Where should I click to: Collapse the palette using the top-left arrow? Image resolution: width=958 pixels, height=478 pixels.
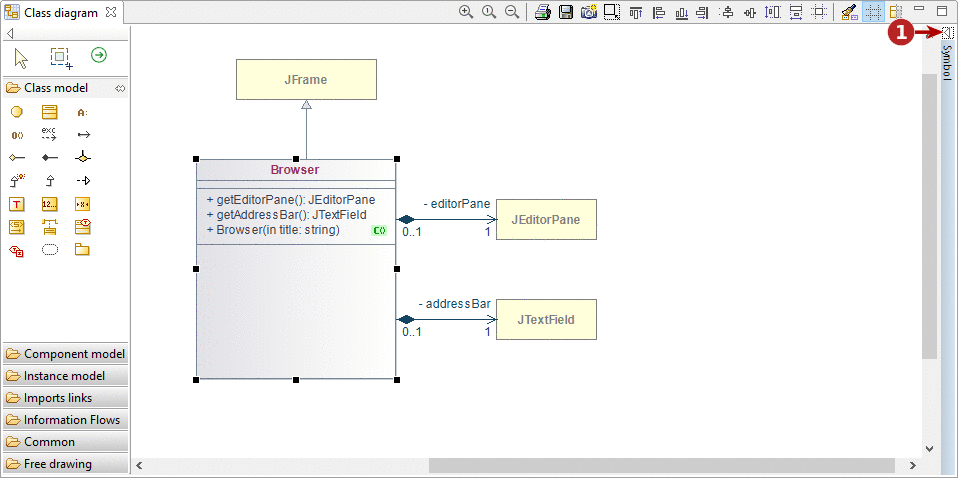click(x=10, y=34)
